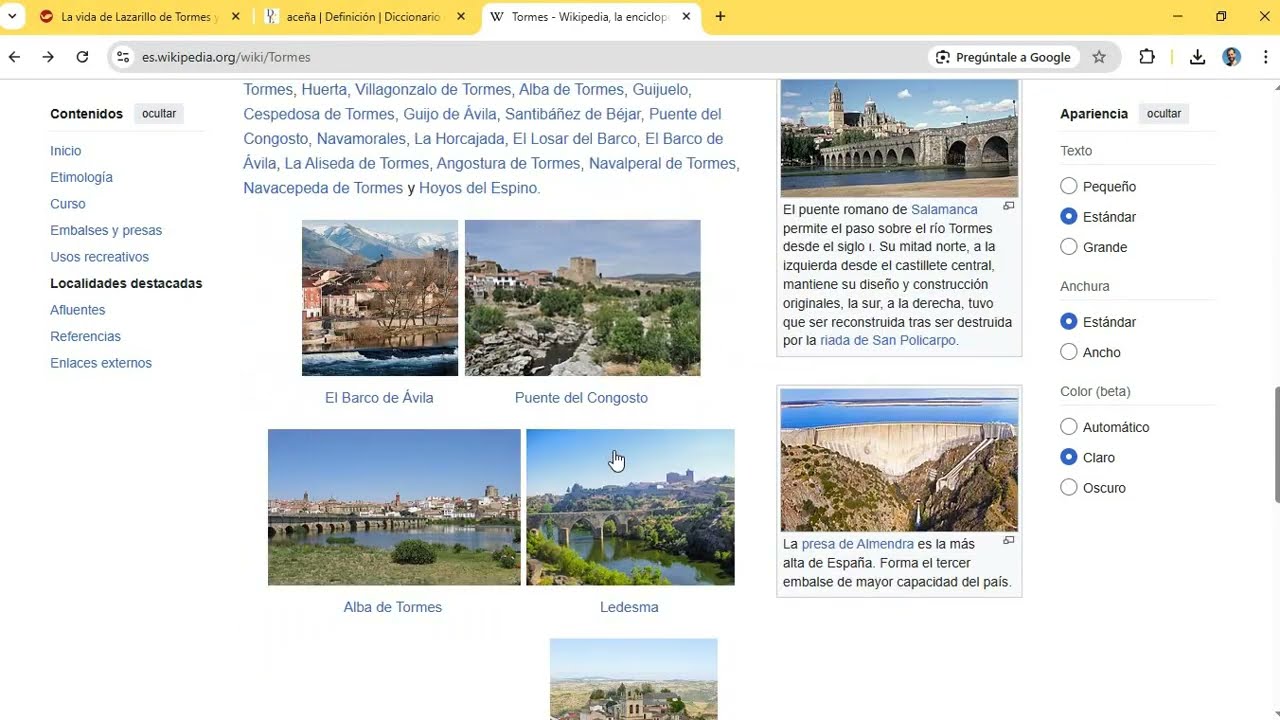Open the Ledesma bridge photo
1280x720 pixels.
[630, 507]
